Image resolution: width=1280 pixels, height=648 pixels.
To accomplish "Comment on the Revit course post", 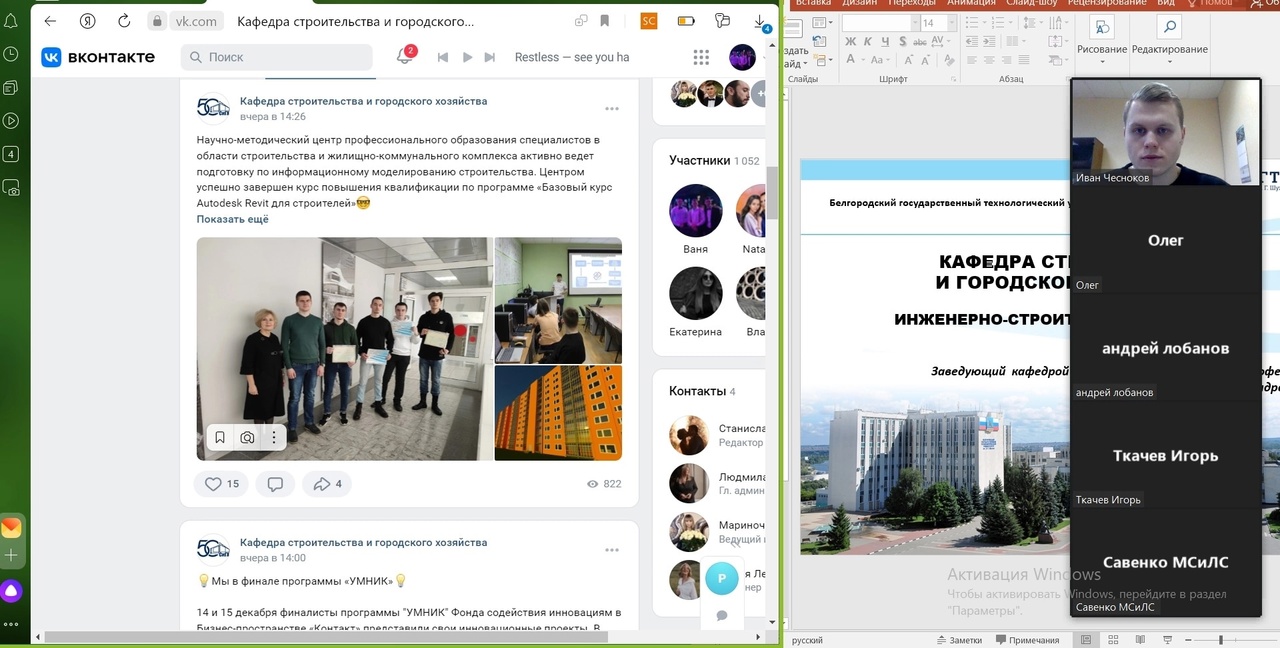I will click(275, 484).
